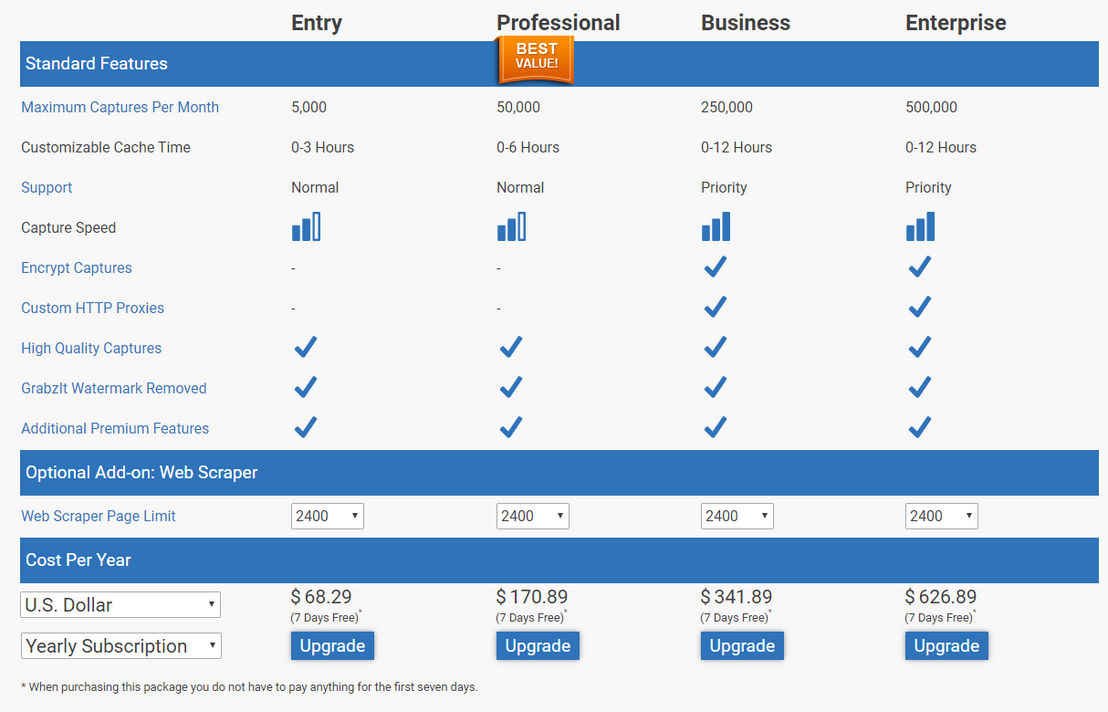The image size is (1108, 712).
Task: Click the $ 341.89 Business price
Action: point(736,597)
